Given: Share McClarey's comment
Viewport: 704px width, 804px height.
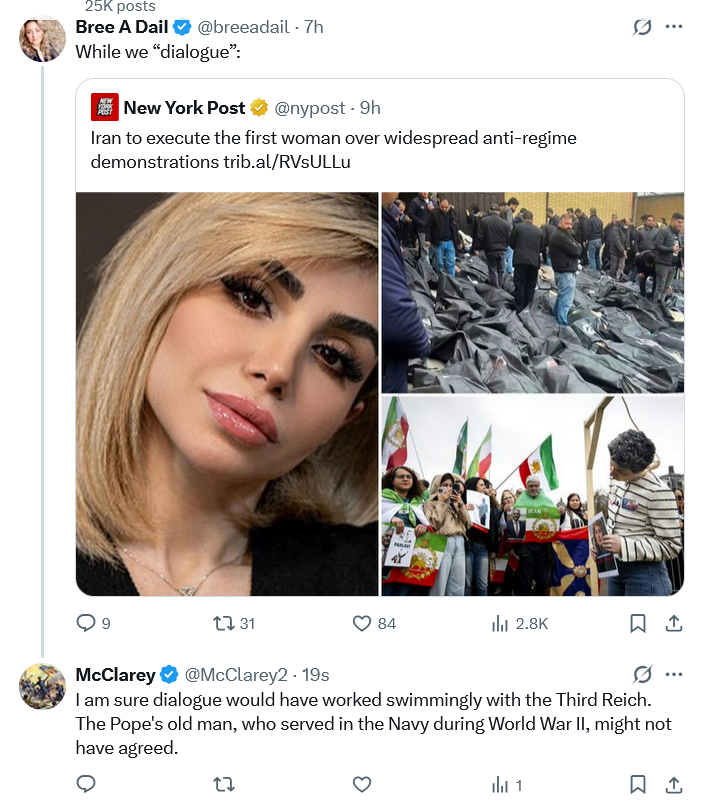Looking at the screenshot, I should point(674,785).
